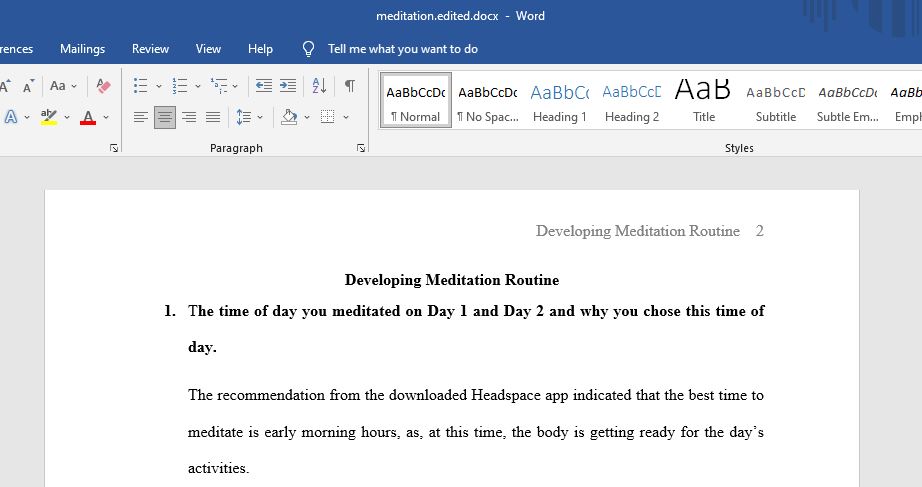Click the paragraph about Headspace app recommendation
This screenshot has width=922, height=487.
click(476, 431)
